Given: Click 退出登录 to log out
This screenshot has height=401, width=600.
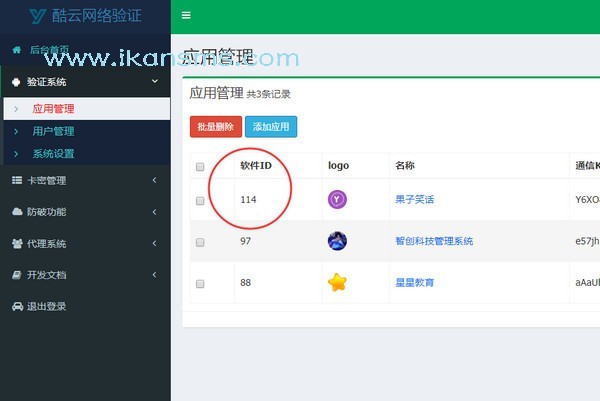Looking at the screenshot, I should click(85, 306).
